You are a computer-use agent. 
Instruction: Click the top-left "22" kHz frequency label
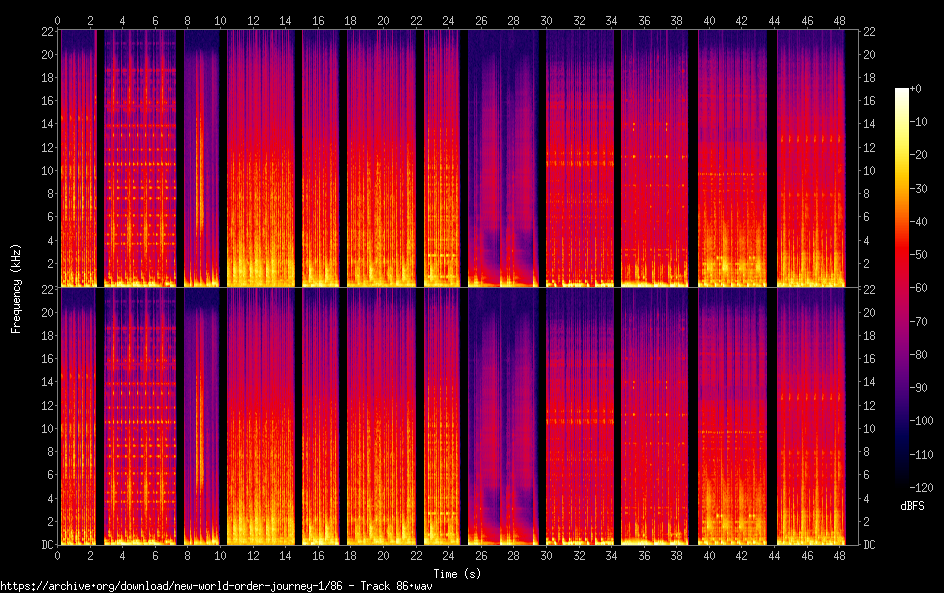(x=46, y=31)
